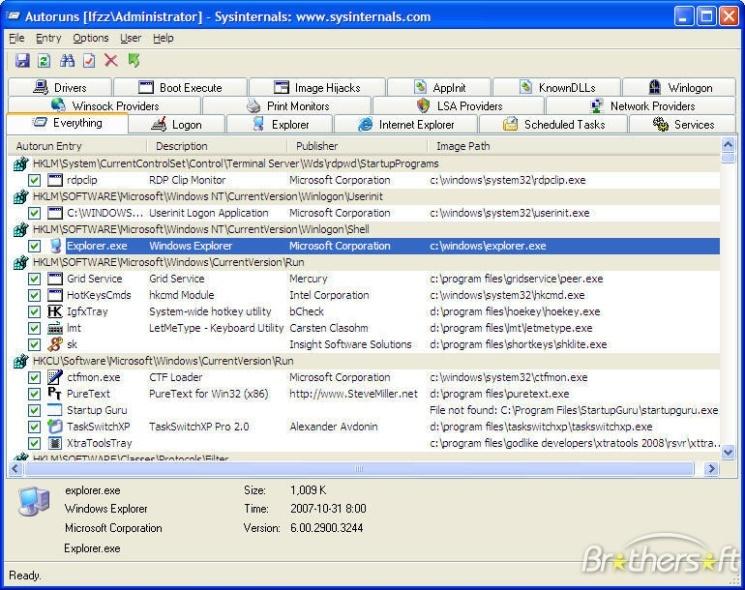
Task: Toggle the ctfmon.exe entry checkbox
Action: [x=34, y=377]
